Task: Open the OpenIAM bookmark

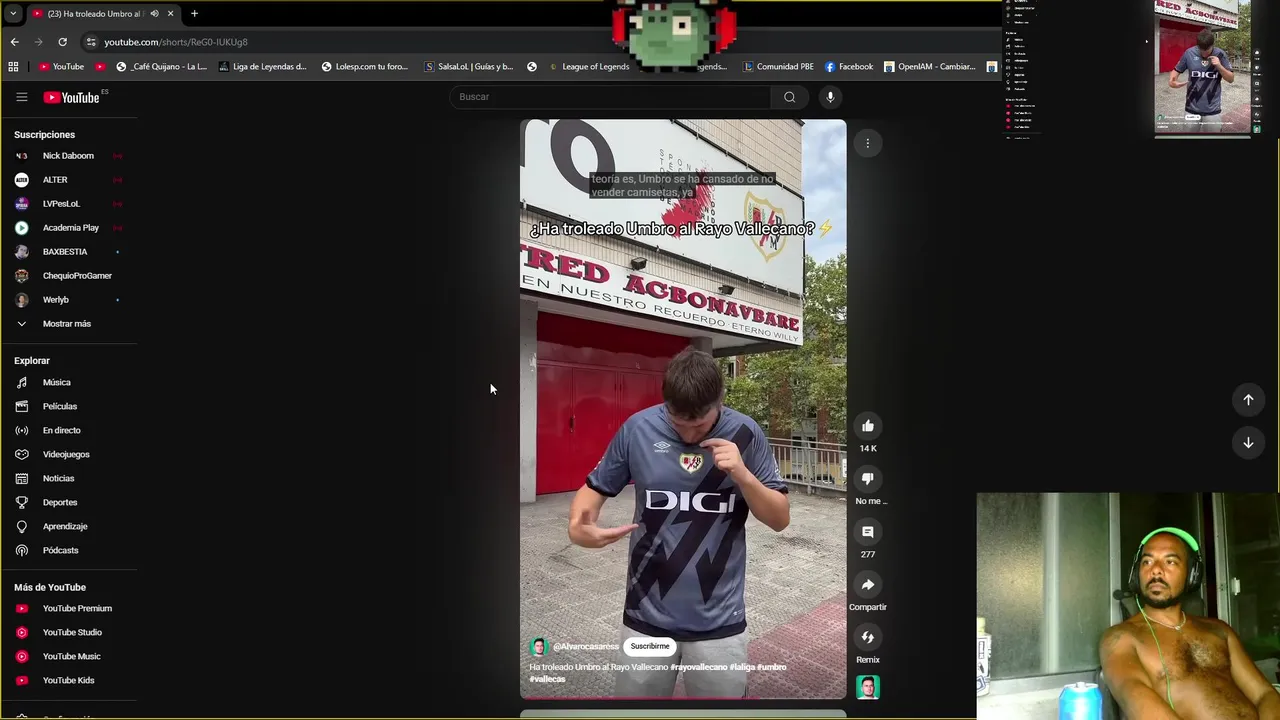Action: tap(929, 67)
